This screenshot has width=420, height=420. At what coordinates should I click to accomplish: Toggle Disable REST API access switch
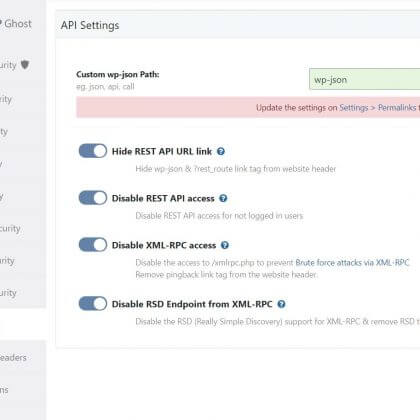93,198
